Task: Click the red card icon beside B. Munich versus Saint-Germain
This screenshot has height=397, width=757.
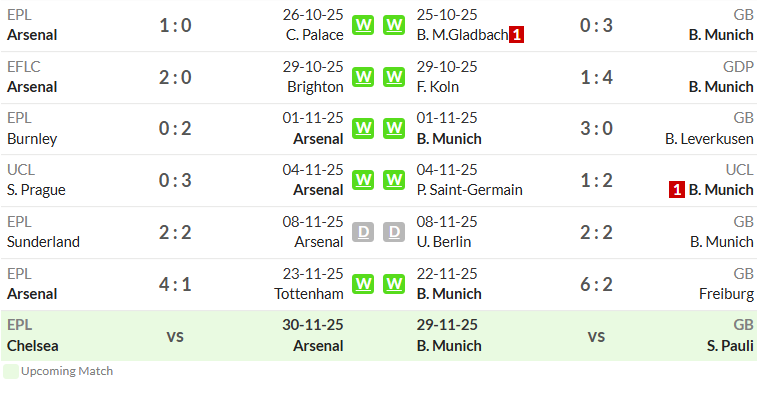Action: coord(676,190)
